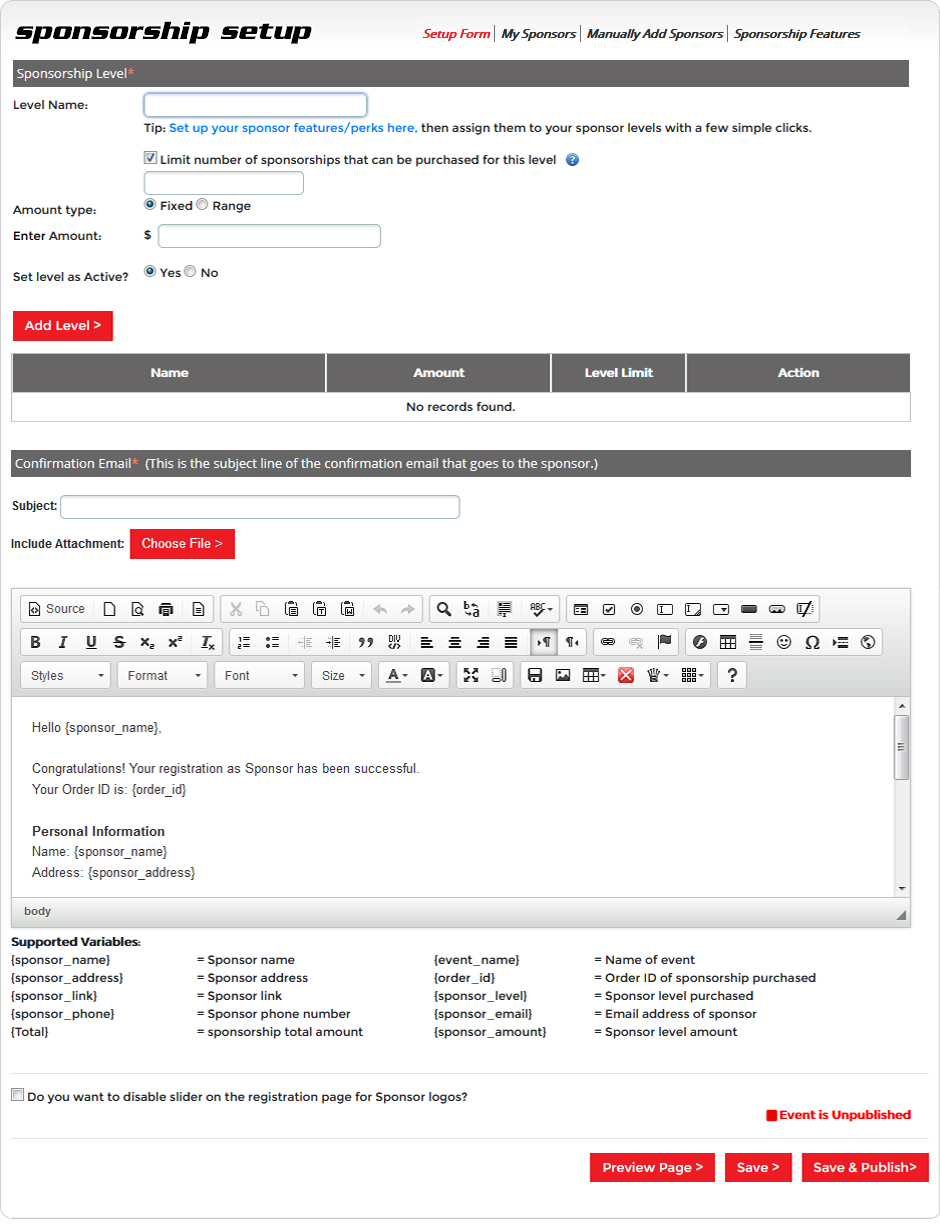Enable the disable slider for Sponsor logos checkbox
940x1224 pixels.
click(x=17, y=1095)
